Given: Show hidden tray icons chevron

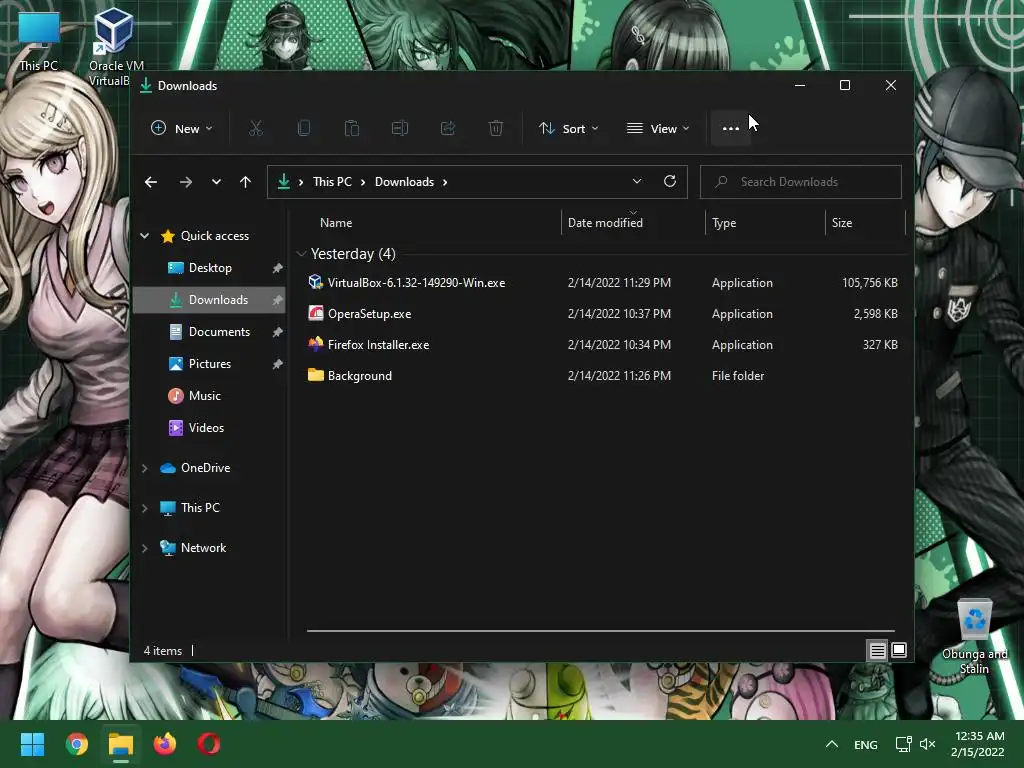Looking at the screenshot, I should click(831, 744).
